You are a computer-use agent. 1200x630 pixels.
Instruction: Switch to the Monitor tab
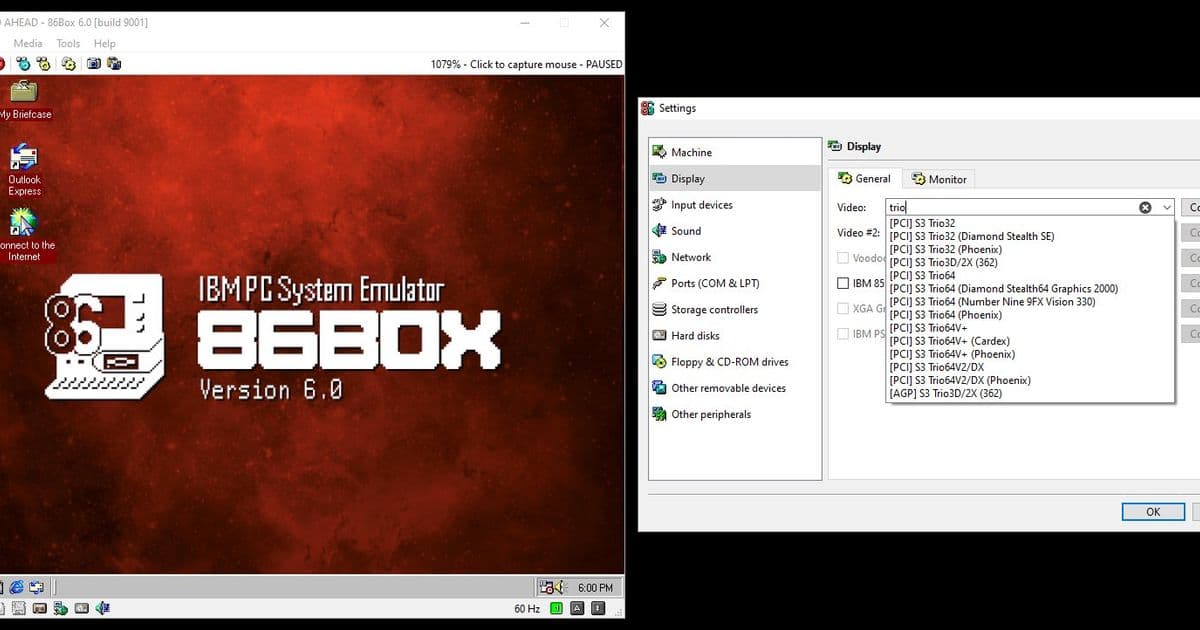pos(939,179)
